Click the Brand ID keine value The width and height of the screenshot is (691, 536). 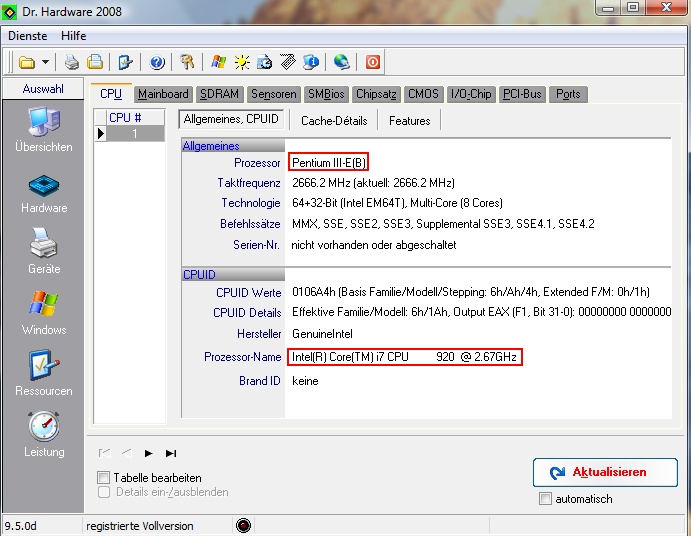(305, 380)
